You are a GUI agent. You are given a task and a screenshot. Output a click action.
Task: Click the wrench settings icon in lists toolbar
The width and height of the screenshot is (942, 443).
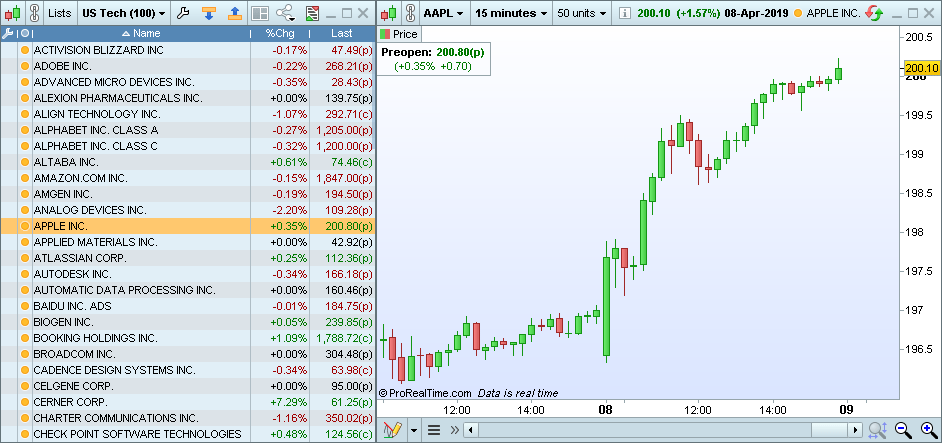pyautogui.click(x=182, y=14)
